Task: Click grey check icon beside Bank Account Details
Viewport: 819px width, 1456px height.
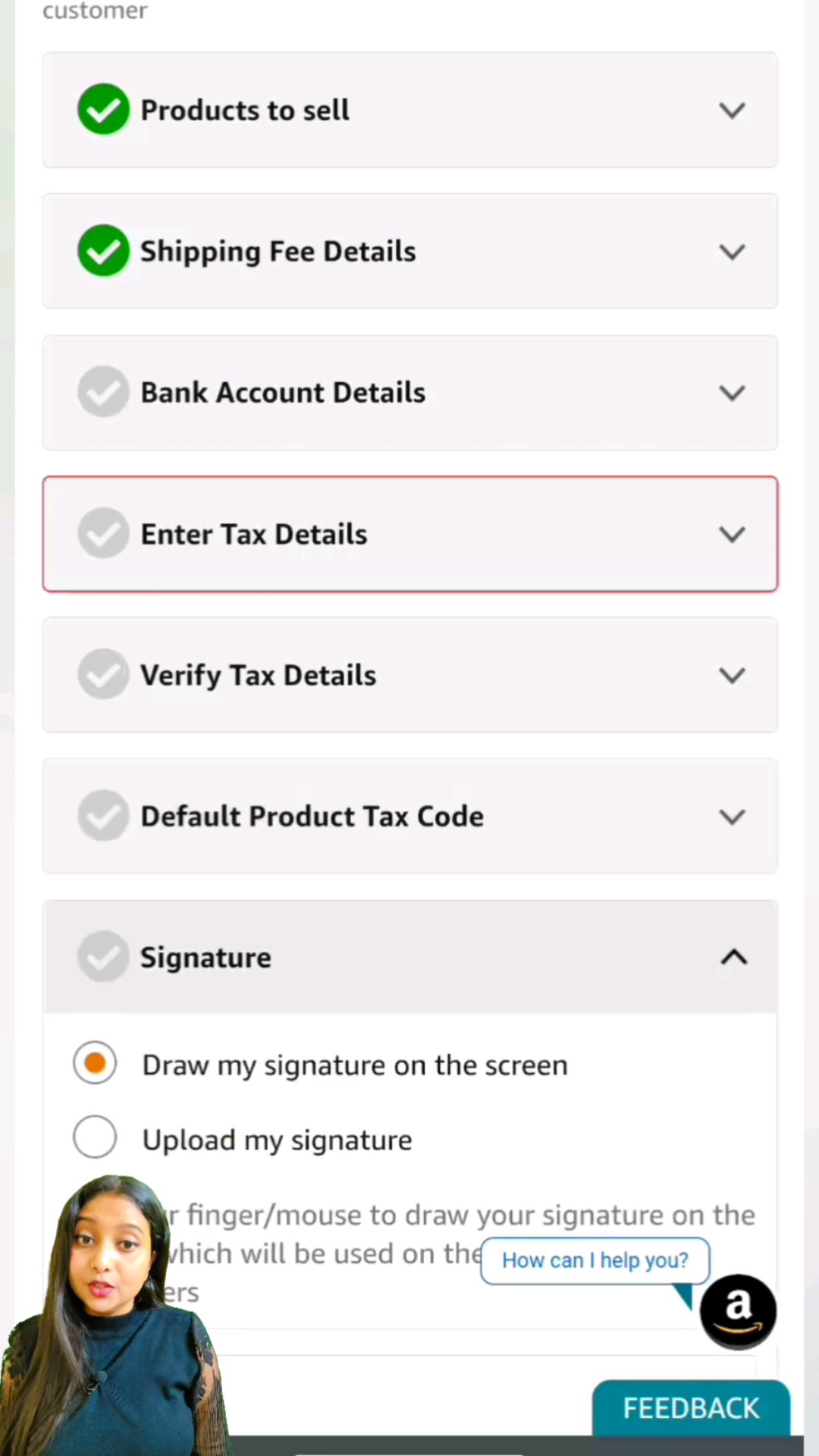Action: (x=103, y=392)
